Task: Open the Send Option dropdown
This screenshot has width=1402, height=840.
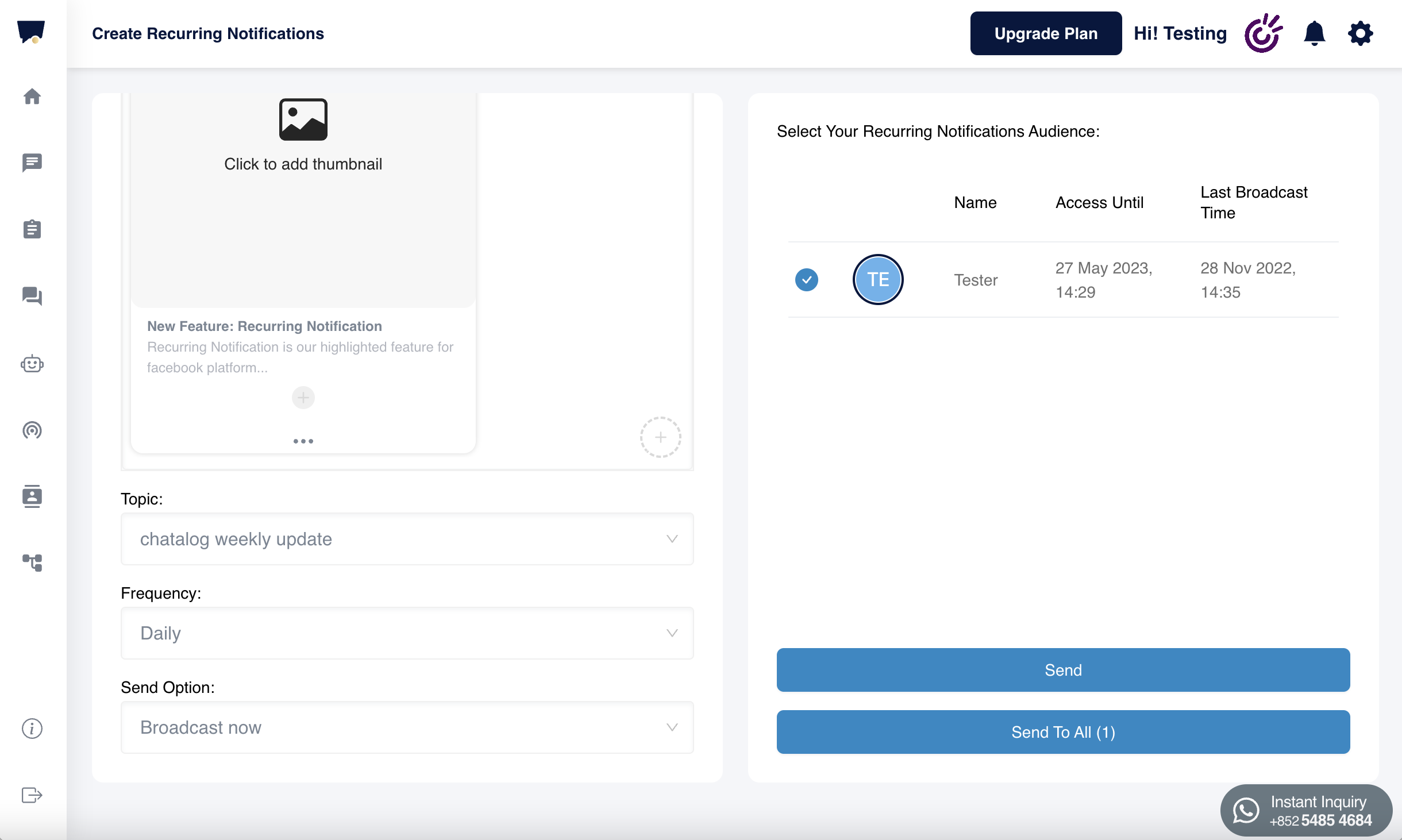Action: click(x=407, y=727)
